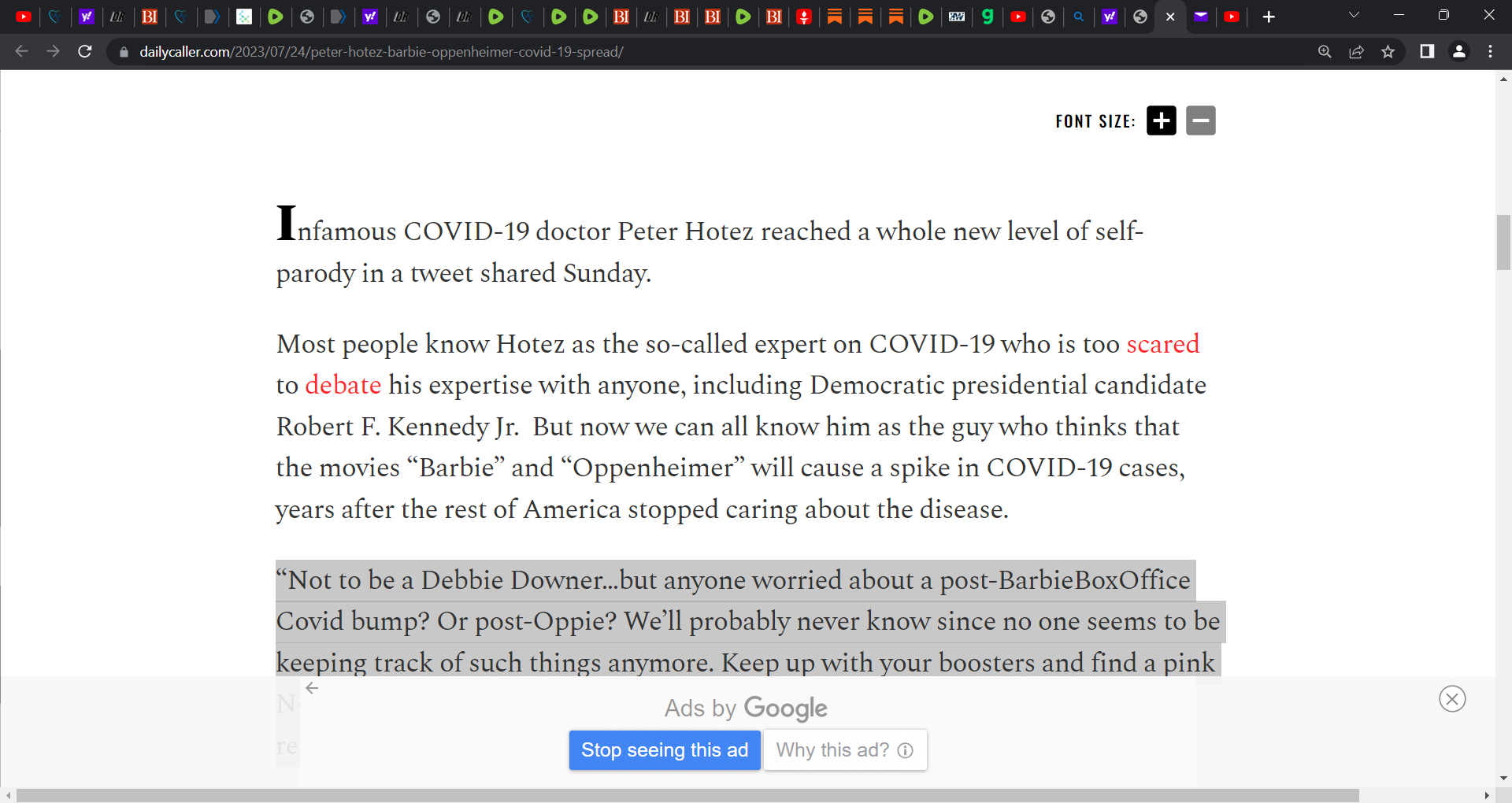Viewport: 1512px width, 803px height.
Task: Decrease the article font size with minus
Action: (x=1201, y=120)
